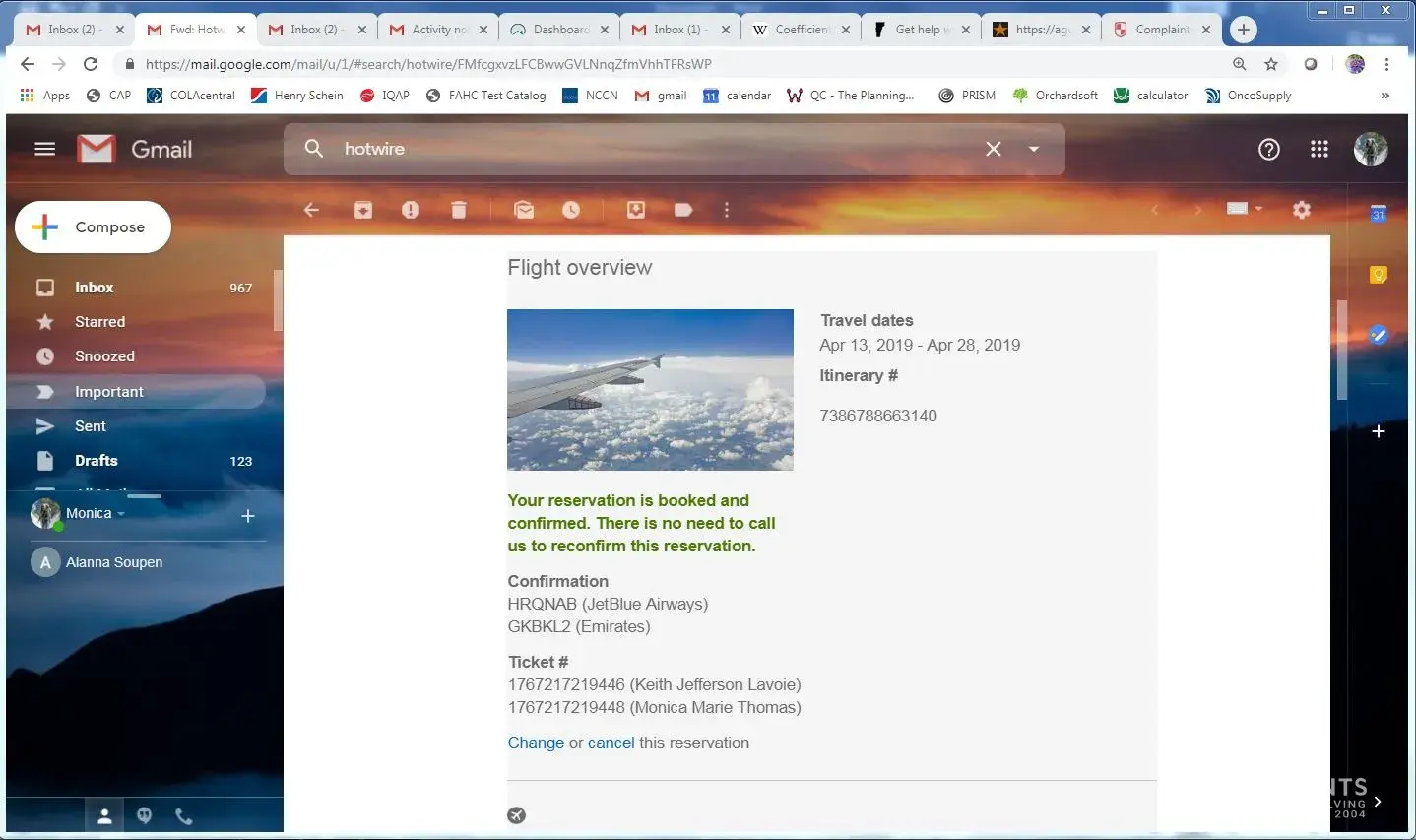Switch to the Dashboard browser tab
The width and height of the screenshot is (1416, 840).
pos(559,30)
